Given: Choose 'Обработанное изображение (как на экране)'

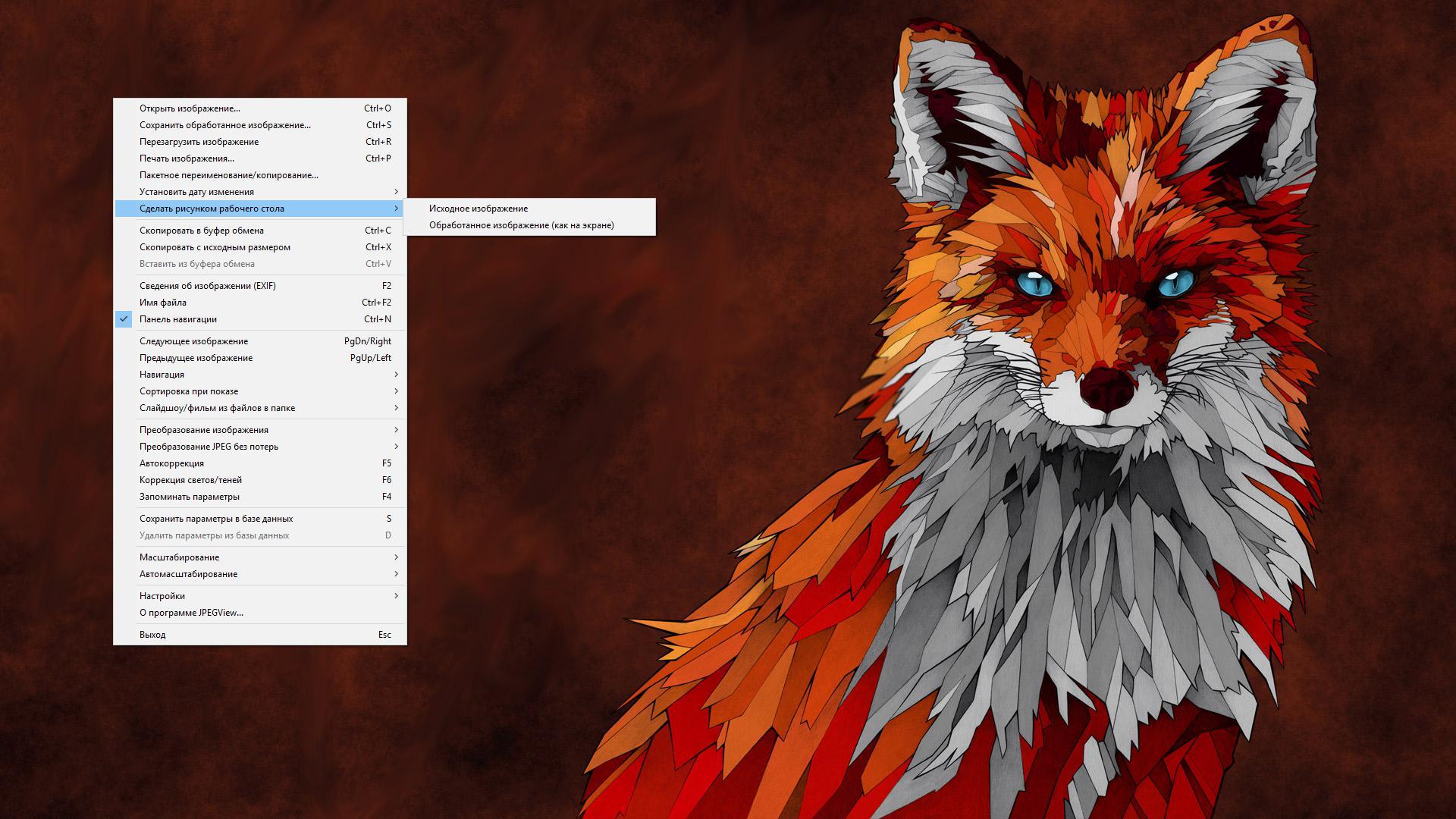Looking at the screenshot, I should click(529, 225).
